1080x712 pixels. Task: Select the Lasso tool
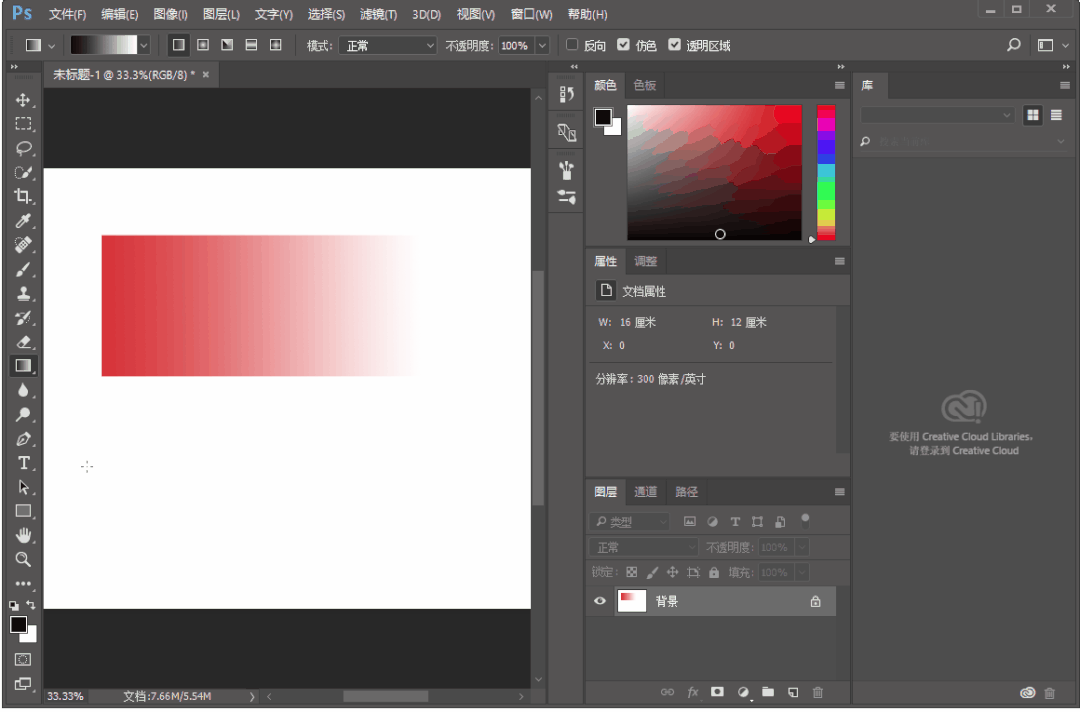[x=23, y=148]
